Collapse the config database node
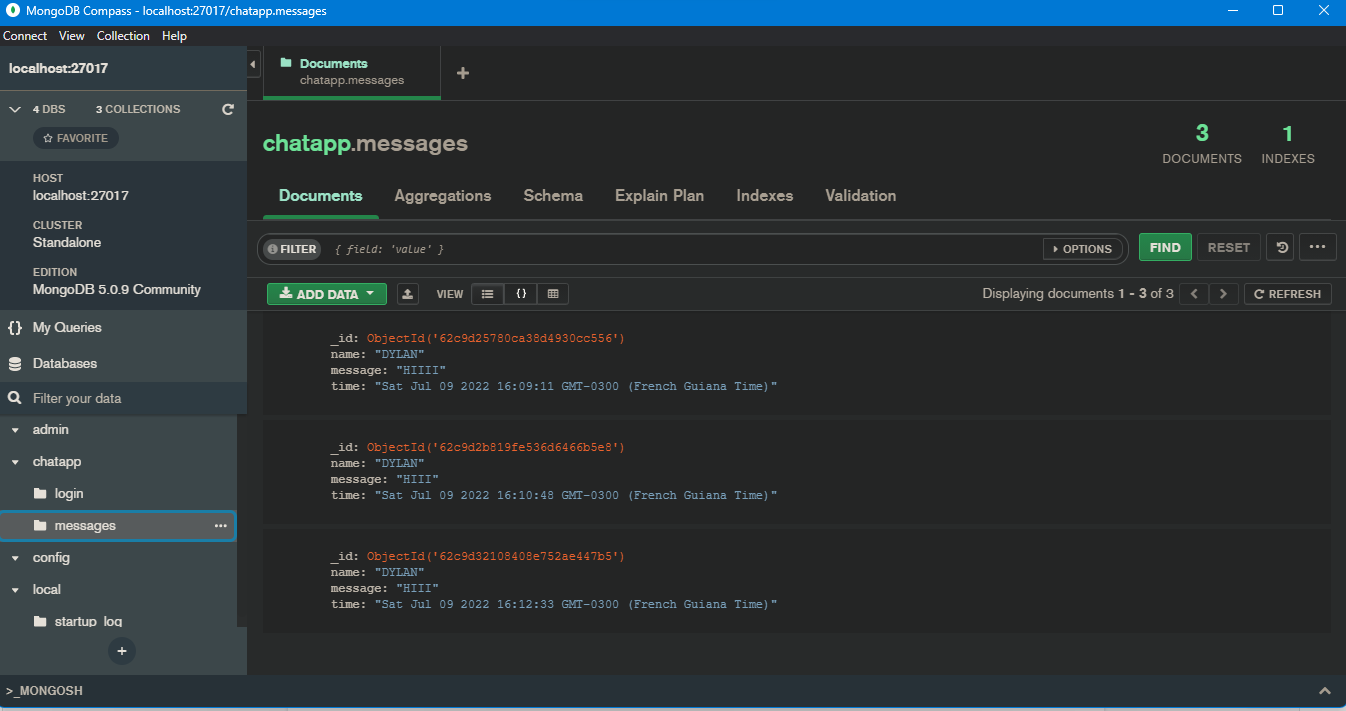The height and width of the screenshot is (711, 1346). 15,558
